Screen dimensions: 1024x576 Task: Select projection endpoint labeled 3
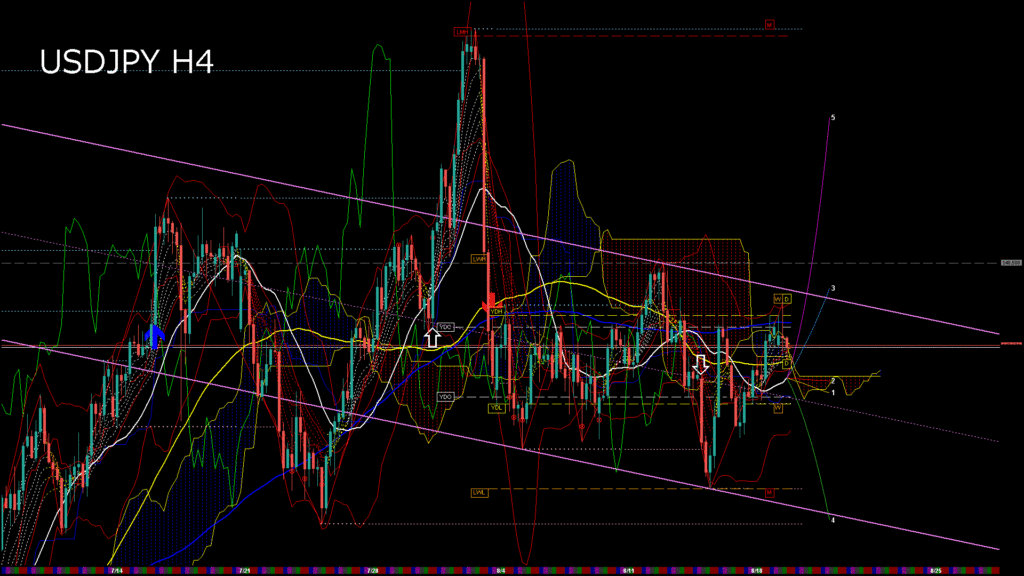(833, 288)
